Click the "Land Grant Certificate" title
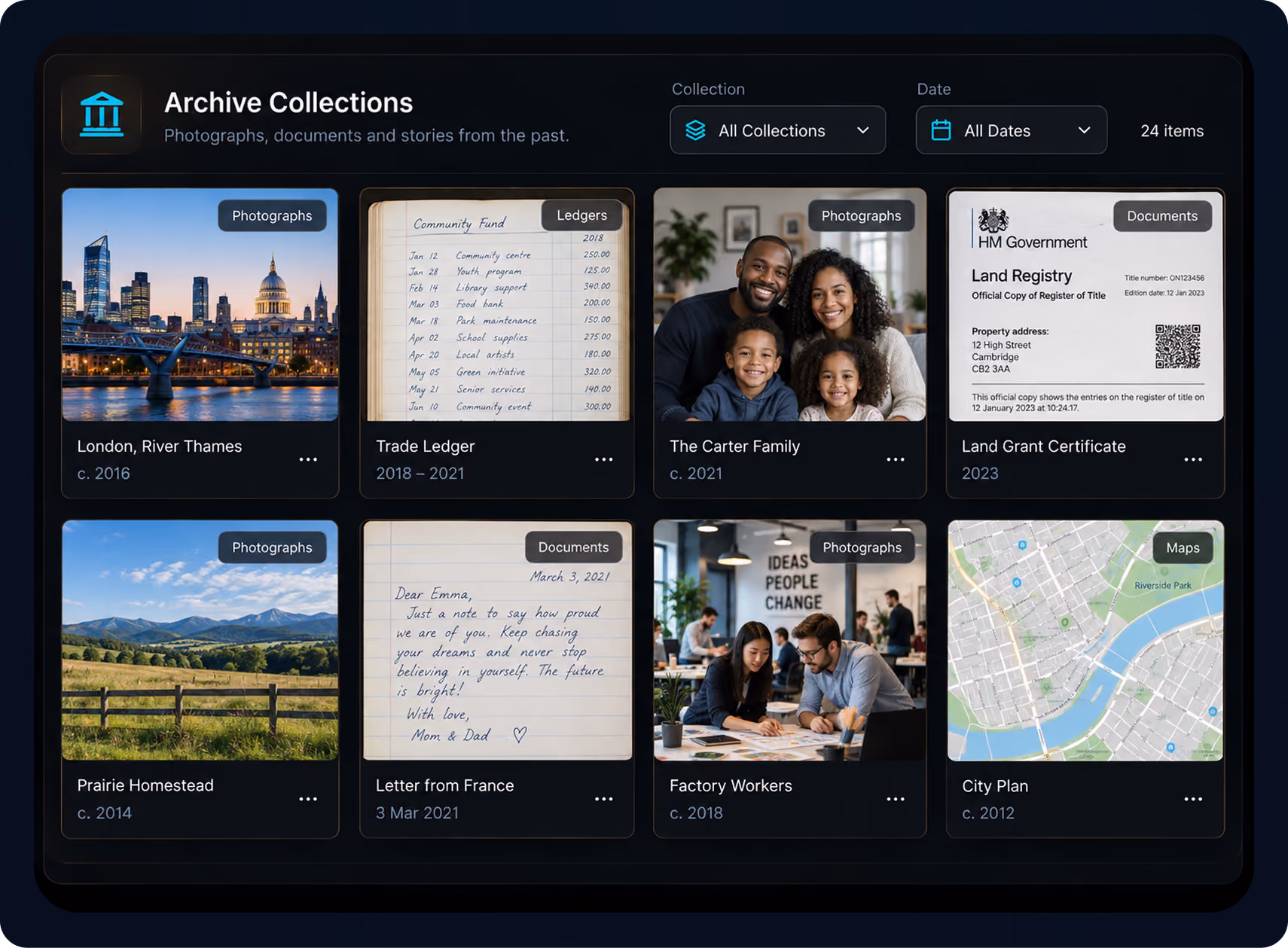 1044,446
